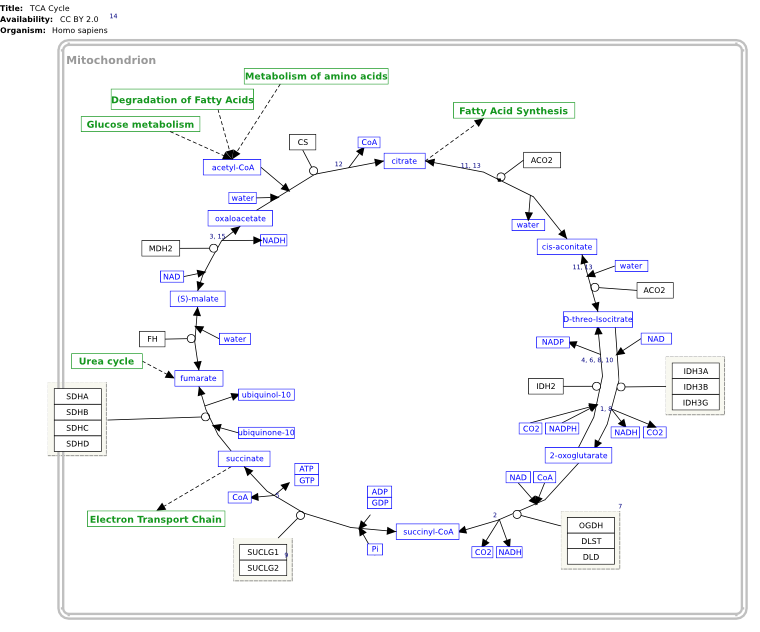This screenshot has width=760, height=632.
Task: Click the cis-aconitate metabolite node
Action: (567, 247)
